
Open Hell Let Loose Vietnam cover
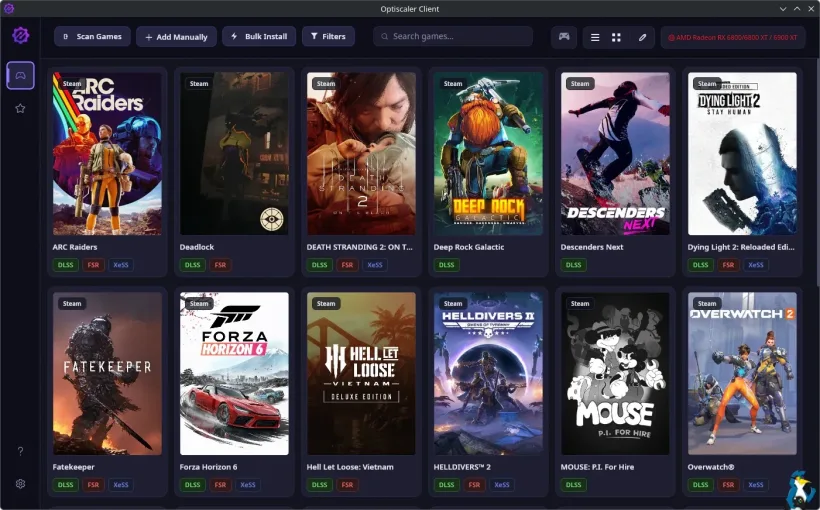361,373
